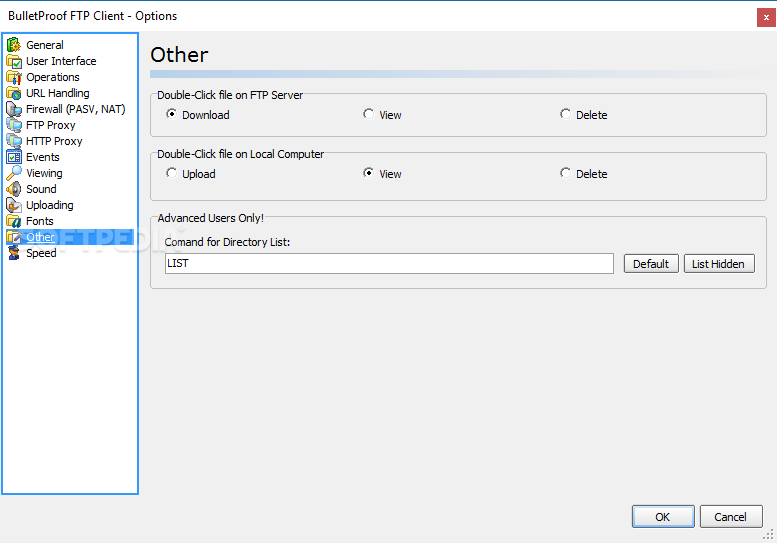This screenshot has width=777, height=543.
Task: Click the FTP Proxy monitor icon
Action: (14, 125)
